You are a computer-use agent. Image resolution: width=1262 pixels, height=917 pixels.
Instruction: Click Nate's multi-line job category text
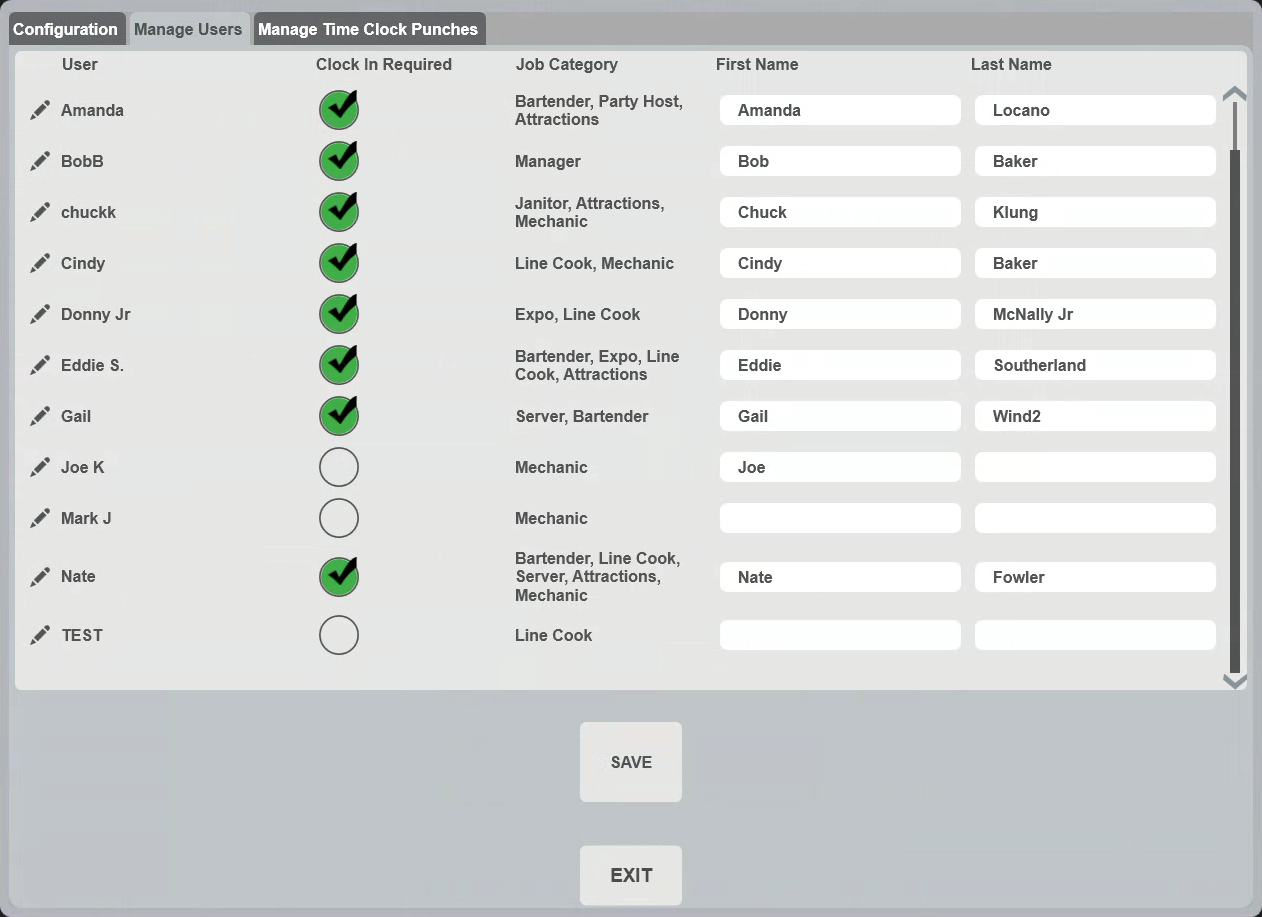tap(598, 577)
